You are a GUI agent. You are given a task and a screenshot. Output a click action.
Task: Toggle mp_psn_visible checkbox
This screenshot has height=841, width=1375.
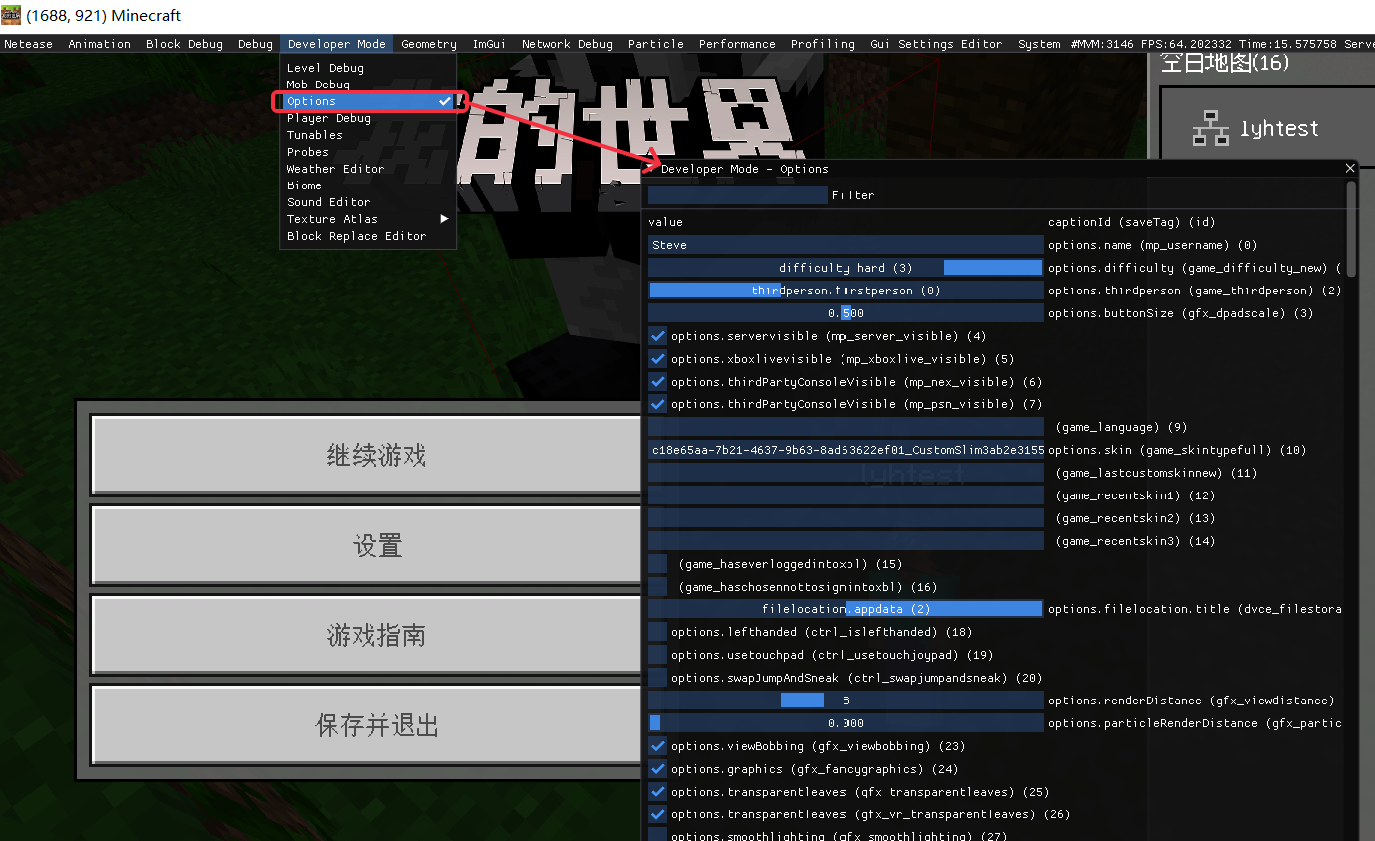point(657,404)
